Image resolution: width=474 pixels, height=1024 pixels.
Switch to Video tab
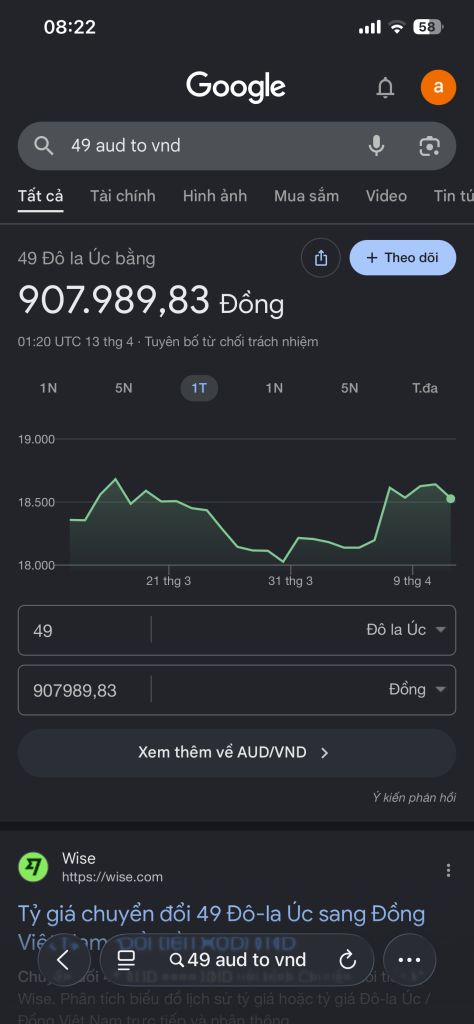pos(386,196)
